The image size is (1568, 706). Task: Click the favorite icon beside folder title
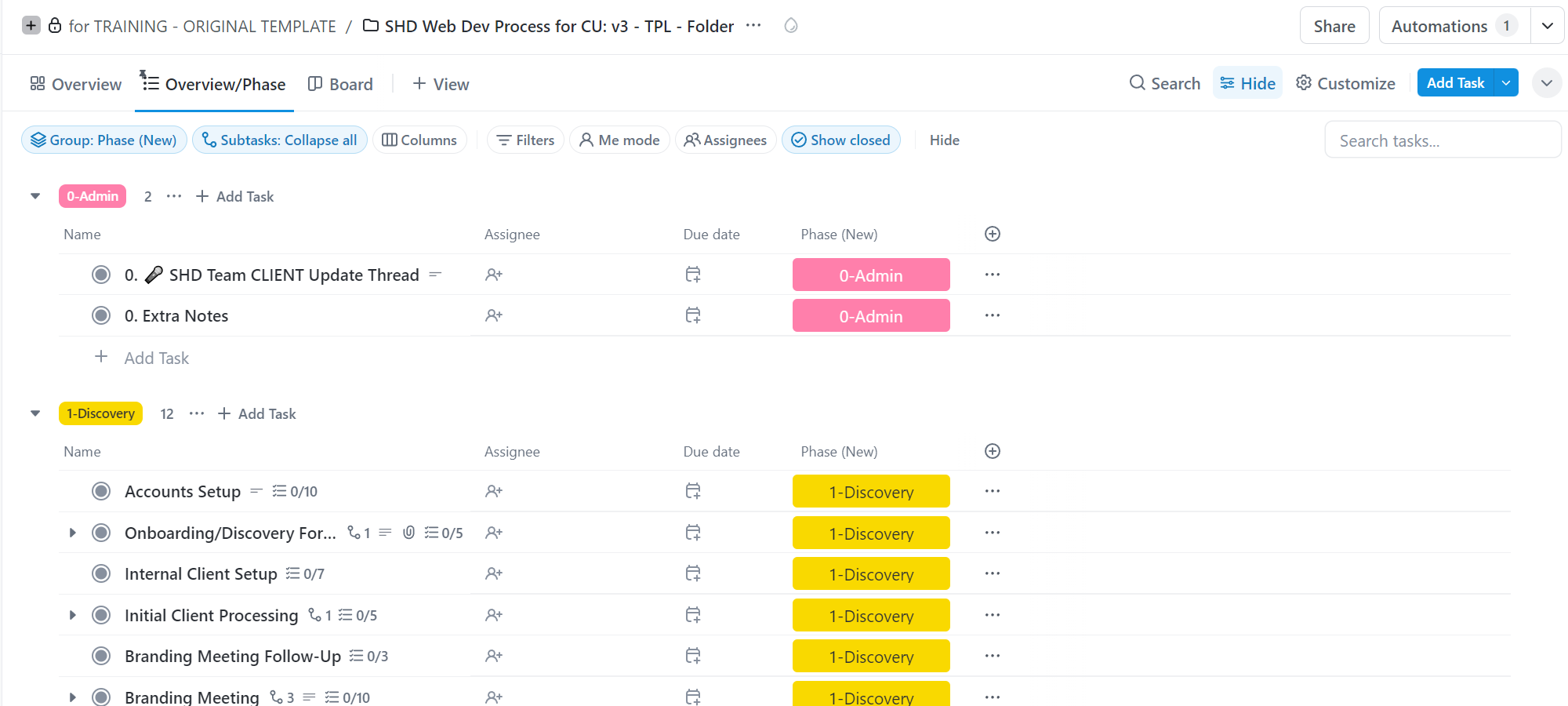click(791, 26)
